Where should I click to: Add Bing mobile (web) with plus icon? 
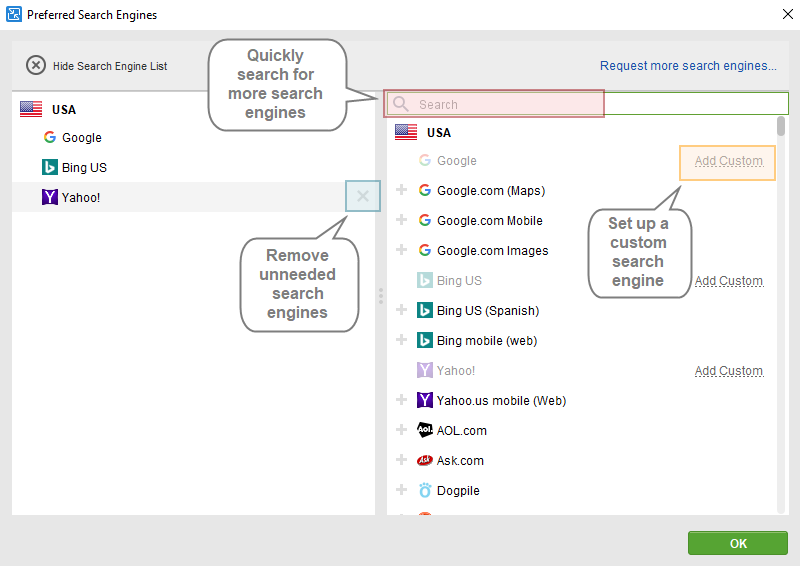[402, 340]
